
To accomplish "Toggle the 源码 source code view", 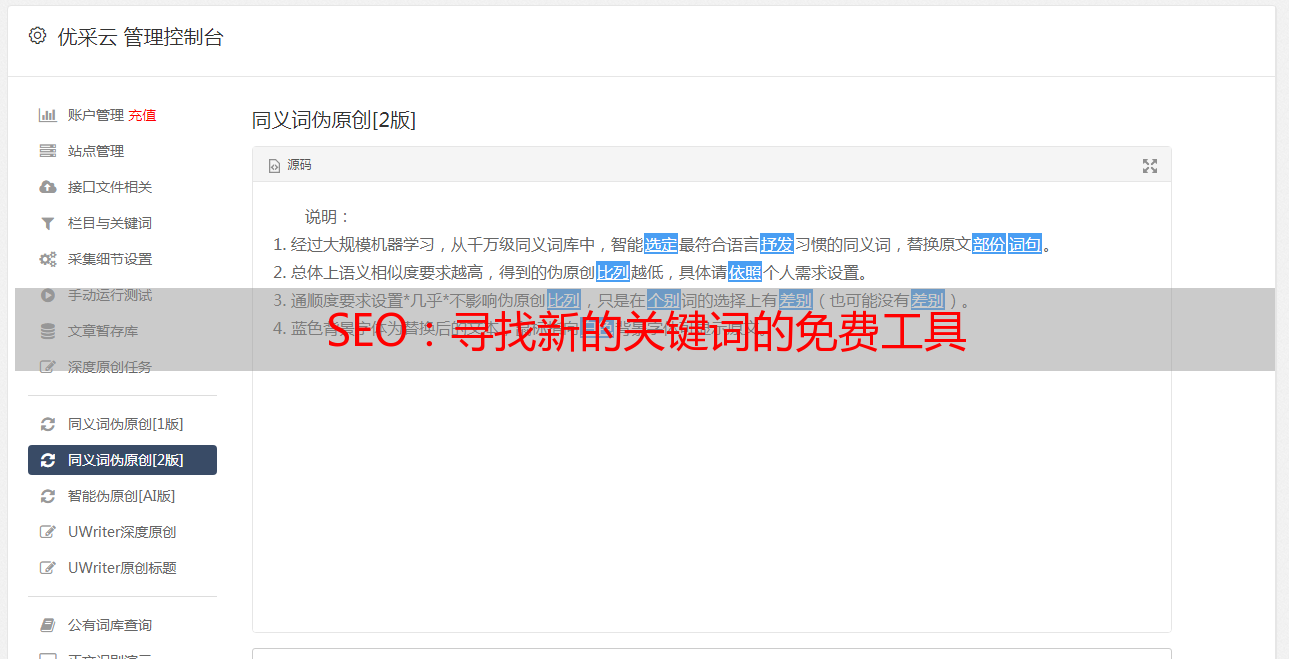I will pyautogui.click(x=290, y=165).
